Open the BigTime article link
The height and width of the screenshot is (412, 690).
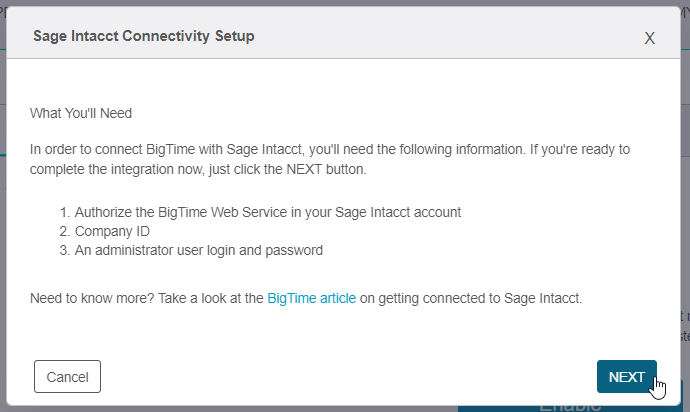(311, 298)
